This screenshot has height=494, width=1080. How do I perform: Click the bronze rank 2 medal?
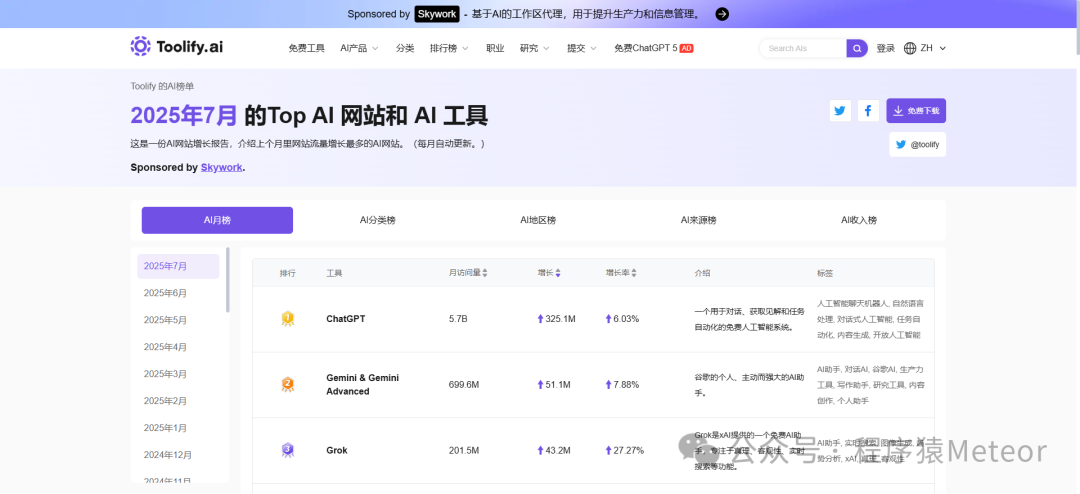coord(288,384)
